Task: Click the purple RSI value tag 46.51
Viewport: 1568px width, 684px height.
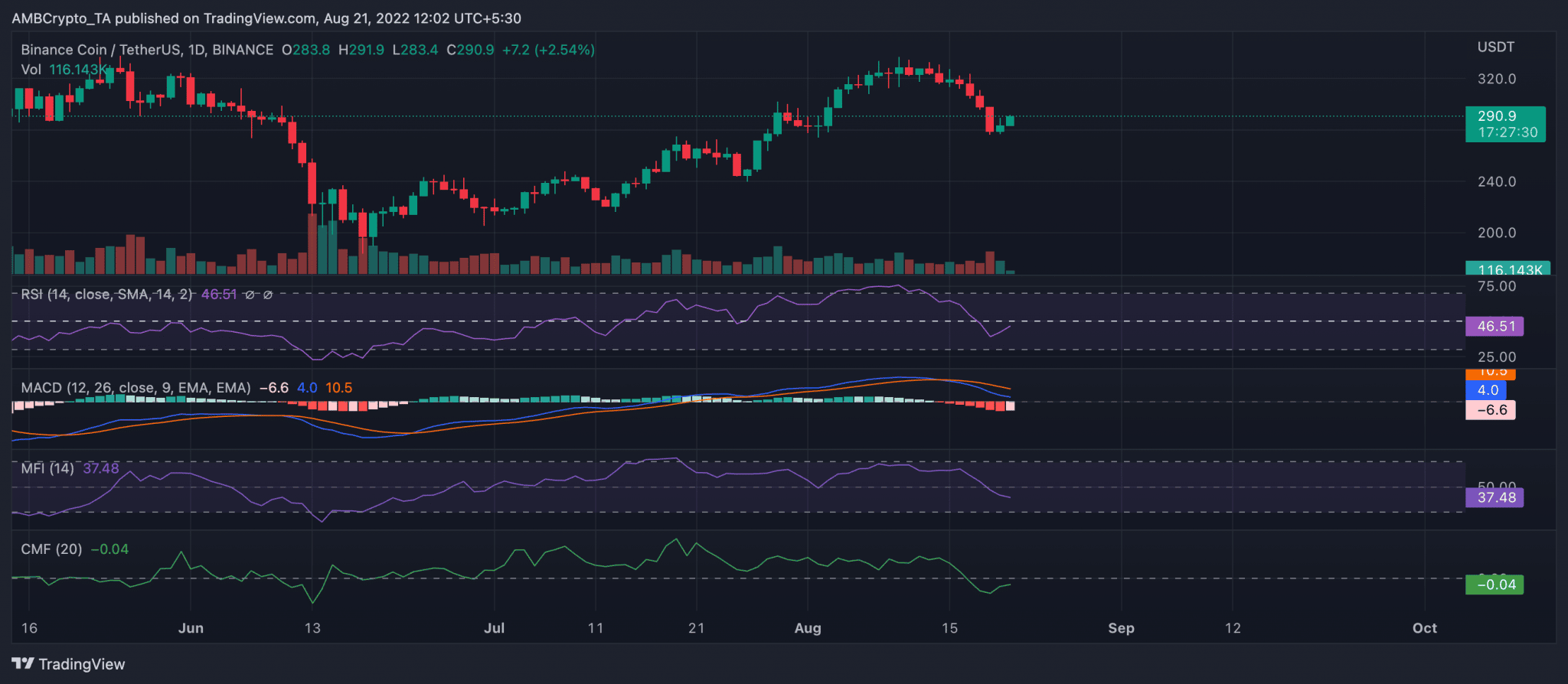Action: pyautogui.click(x=1494, y=327)
